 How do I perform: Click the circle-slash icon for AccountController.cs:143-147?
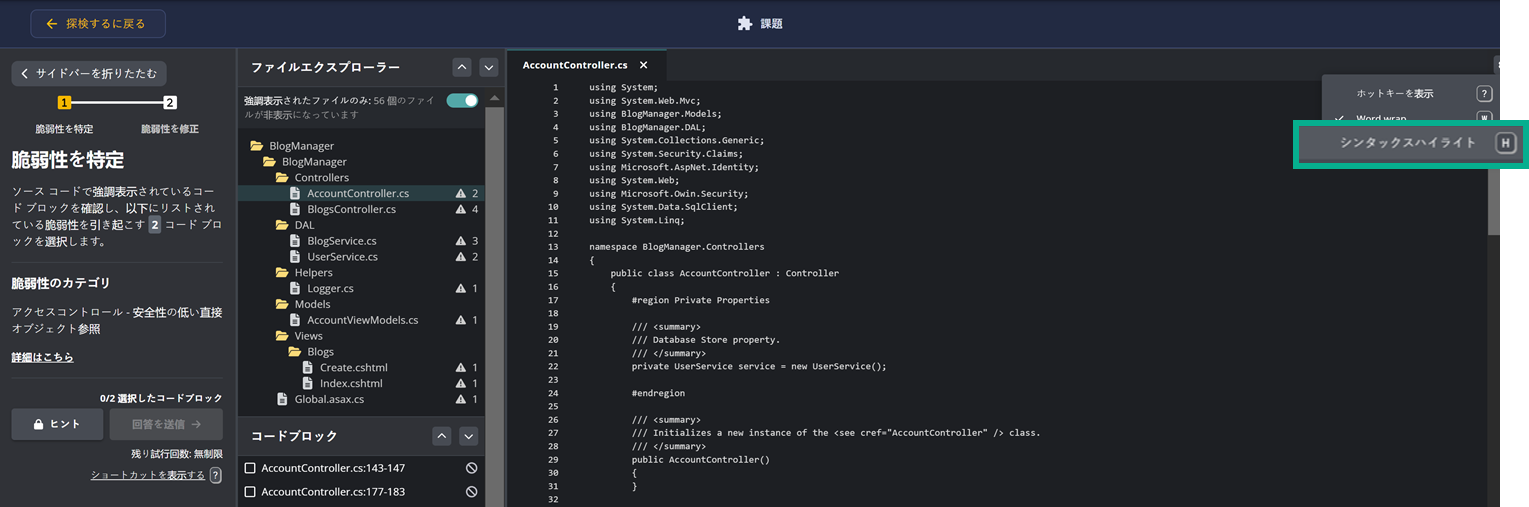tap(471, 468)
